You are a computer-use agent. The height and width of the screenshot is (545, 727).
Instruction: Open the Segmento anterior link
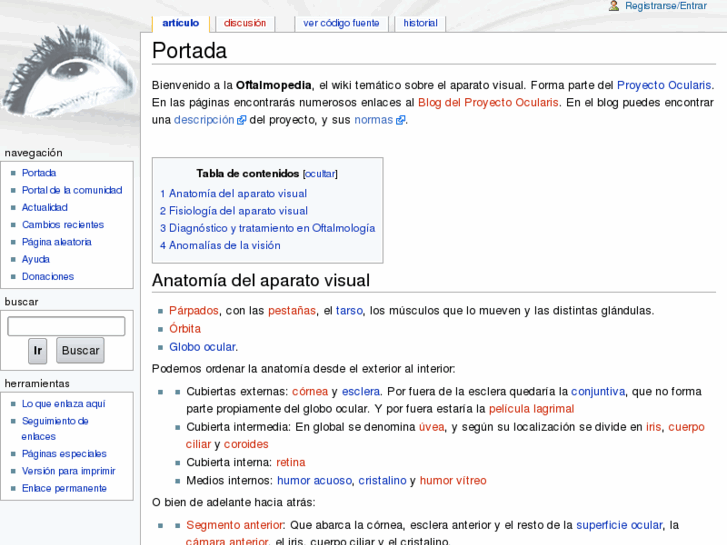[235, 525]
